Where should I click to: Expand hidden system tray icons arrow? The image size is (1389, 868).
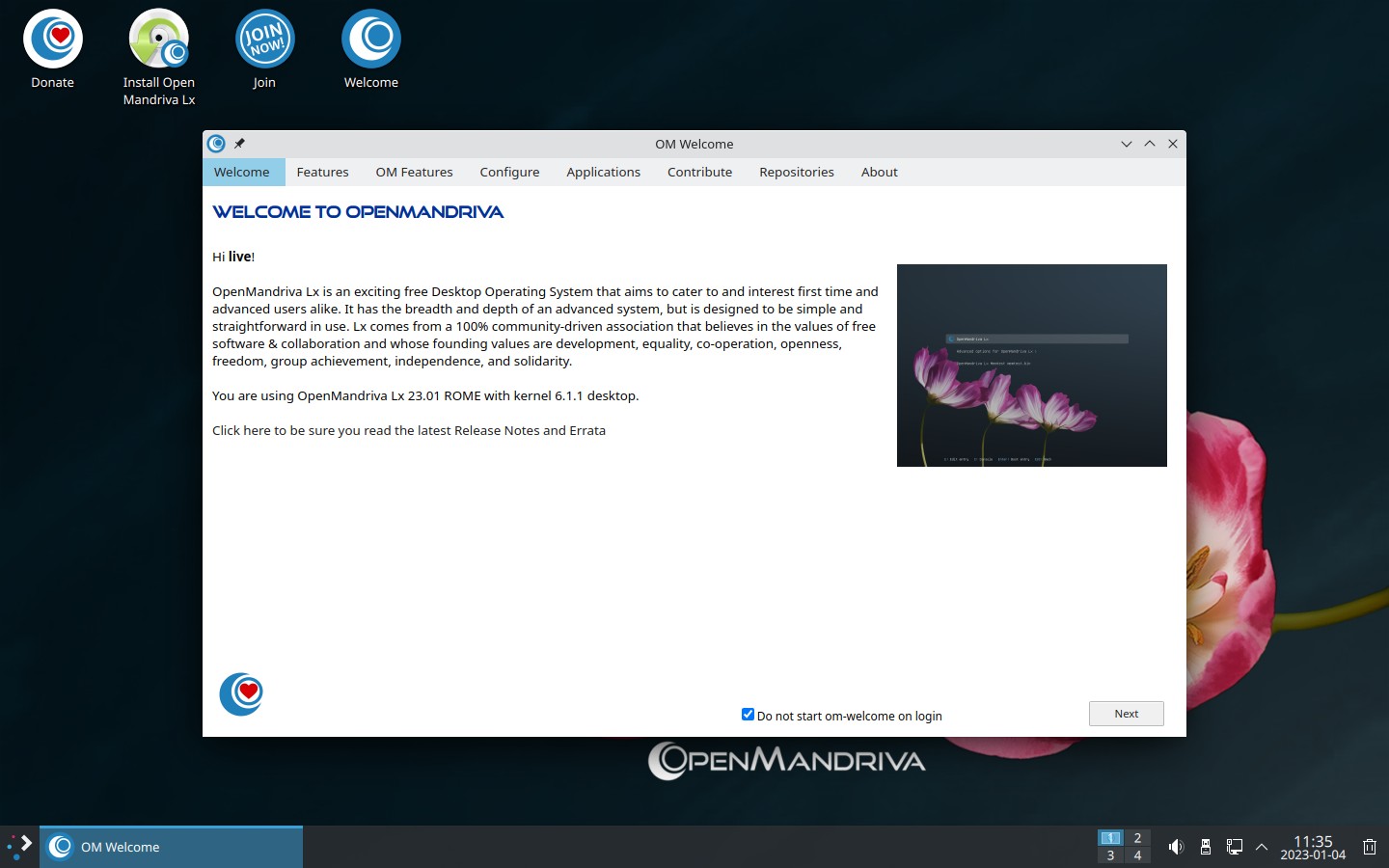click(x=1262, y=847)
